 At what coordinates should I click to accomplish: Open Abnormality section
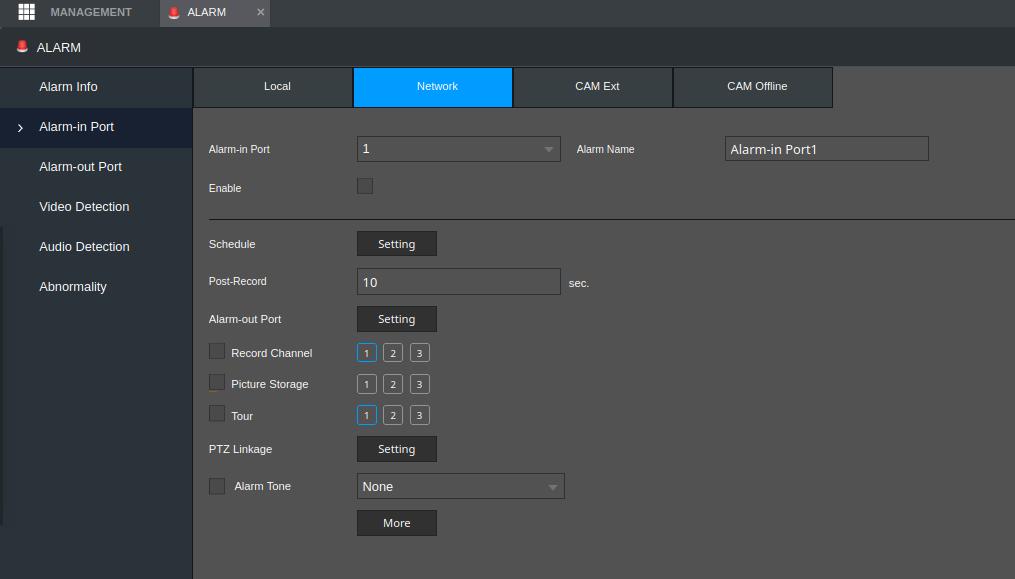pyautogui.click(x=96, y=287)
